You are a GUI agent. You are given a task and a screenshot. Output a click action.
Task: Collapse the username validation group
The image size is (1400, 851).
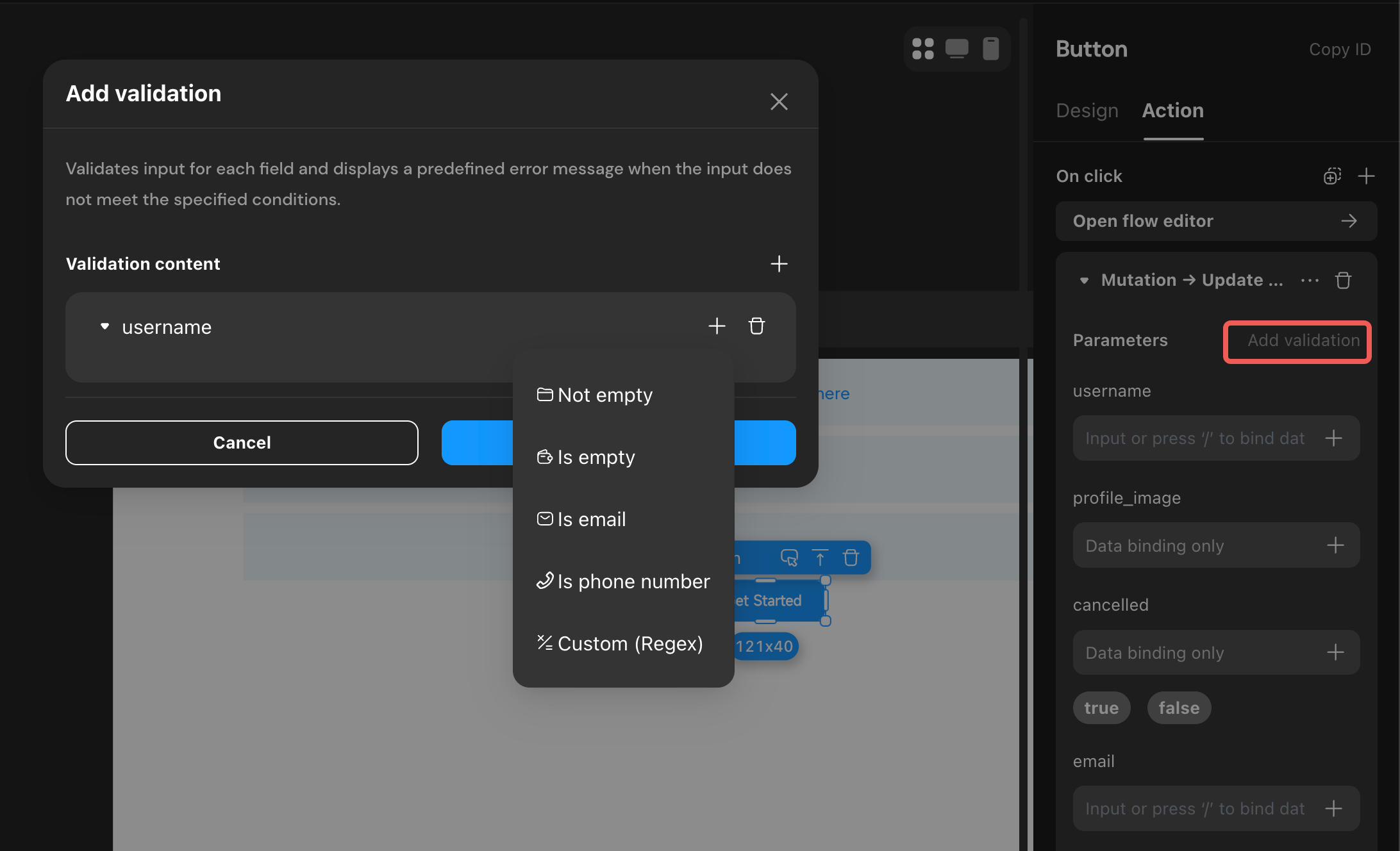(105, 327)
